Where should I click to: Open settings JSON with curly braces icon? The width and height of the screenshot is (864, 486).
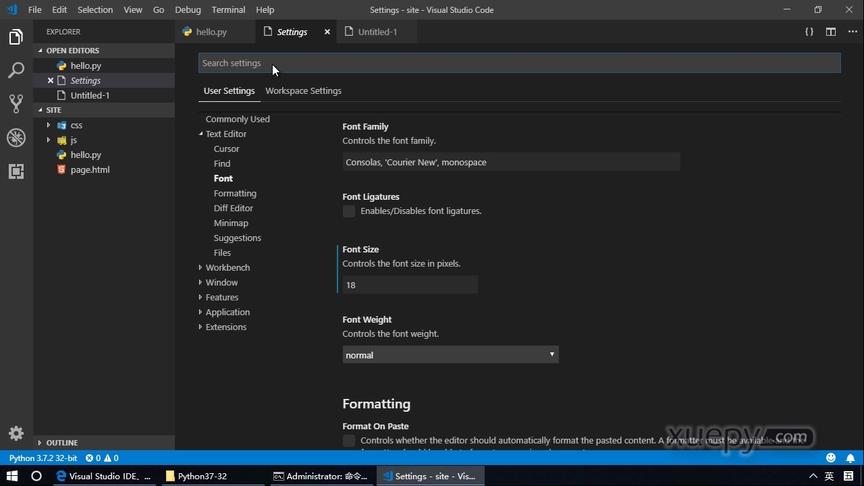point(809,32)
